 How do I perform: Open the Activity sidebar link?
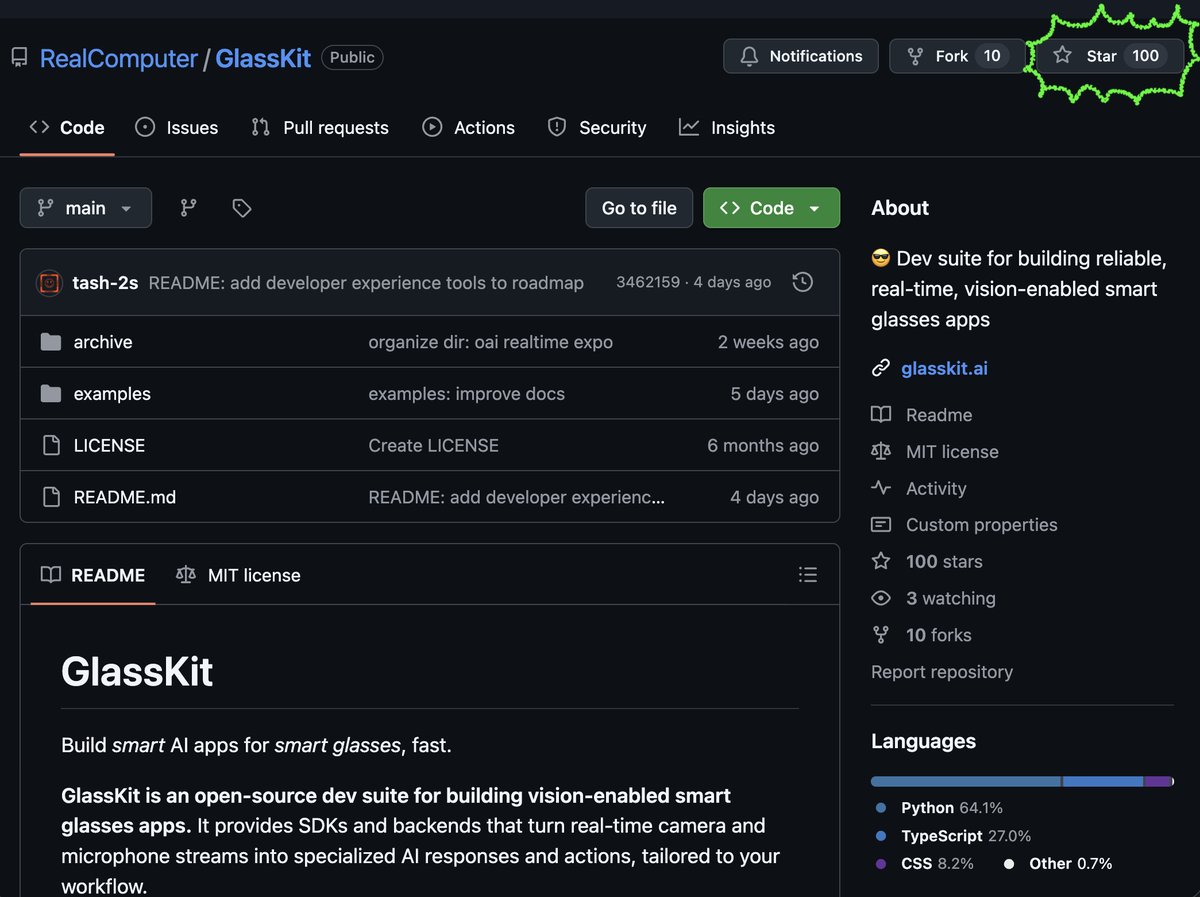point(936,488)
